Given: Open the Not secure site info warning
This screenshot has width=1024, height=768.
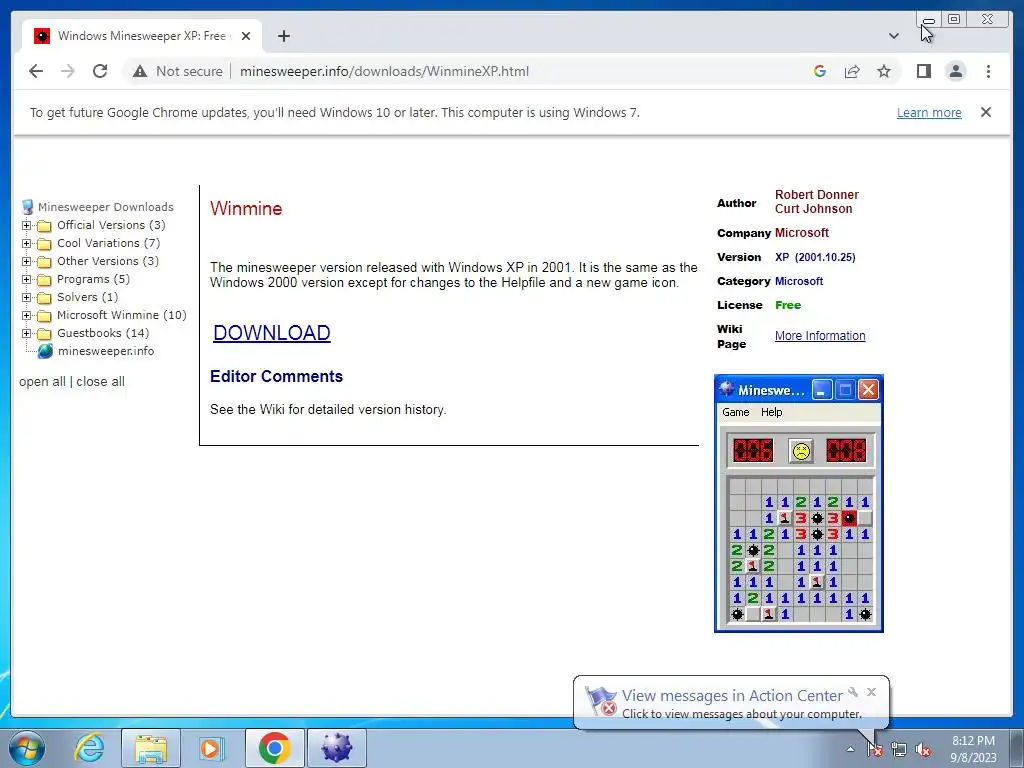Looking at the screenshot, I should [177, 71].
